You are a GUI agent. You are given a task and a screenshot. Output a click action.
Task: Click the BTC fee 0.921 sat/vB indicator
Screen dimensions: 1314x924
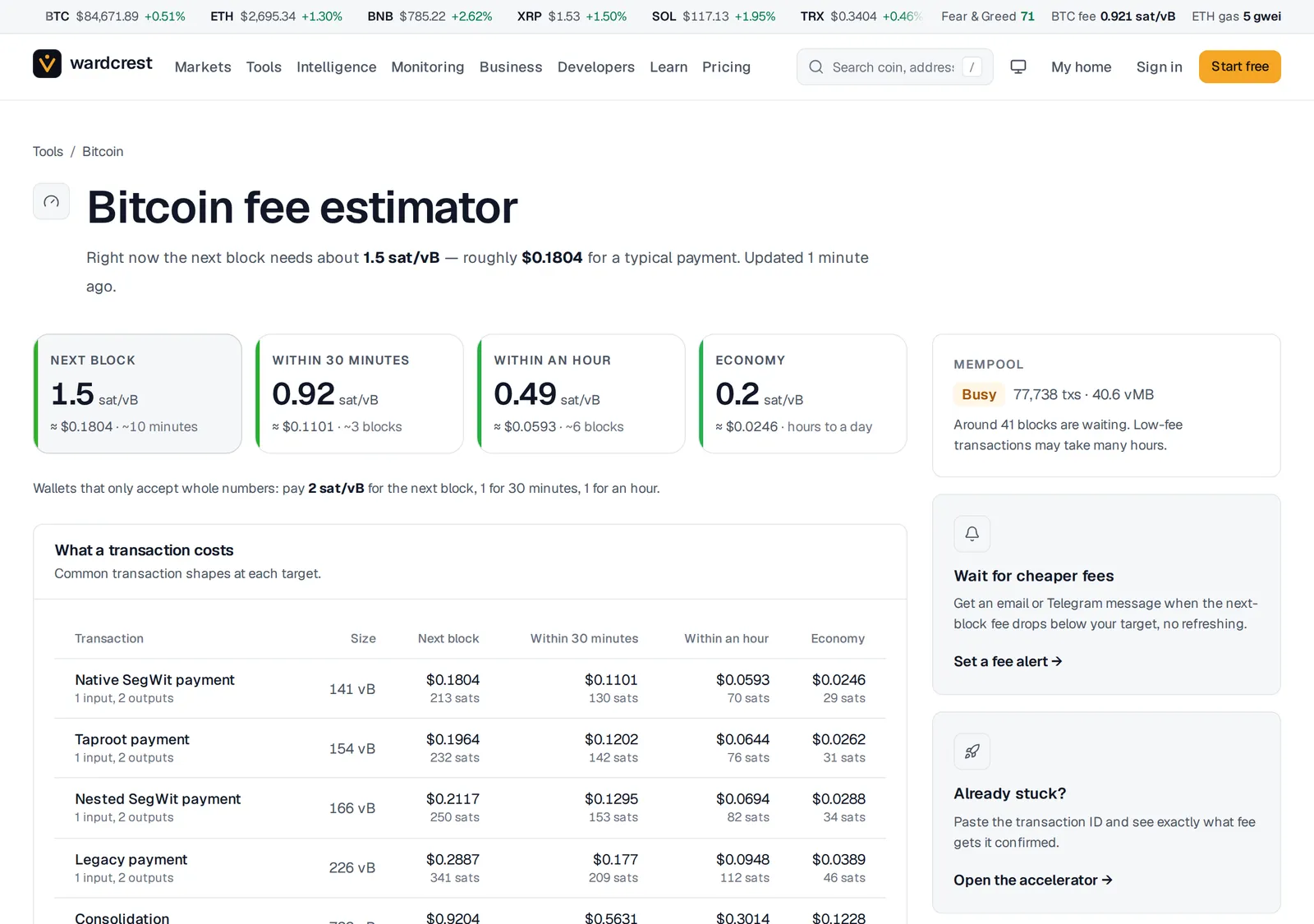pyautogui.click(x=1113, y=16)
